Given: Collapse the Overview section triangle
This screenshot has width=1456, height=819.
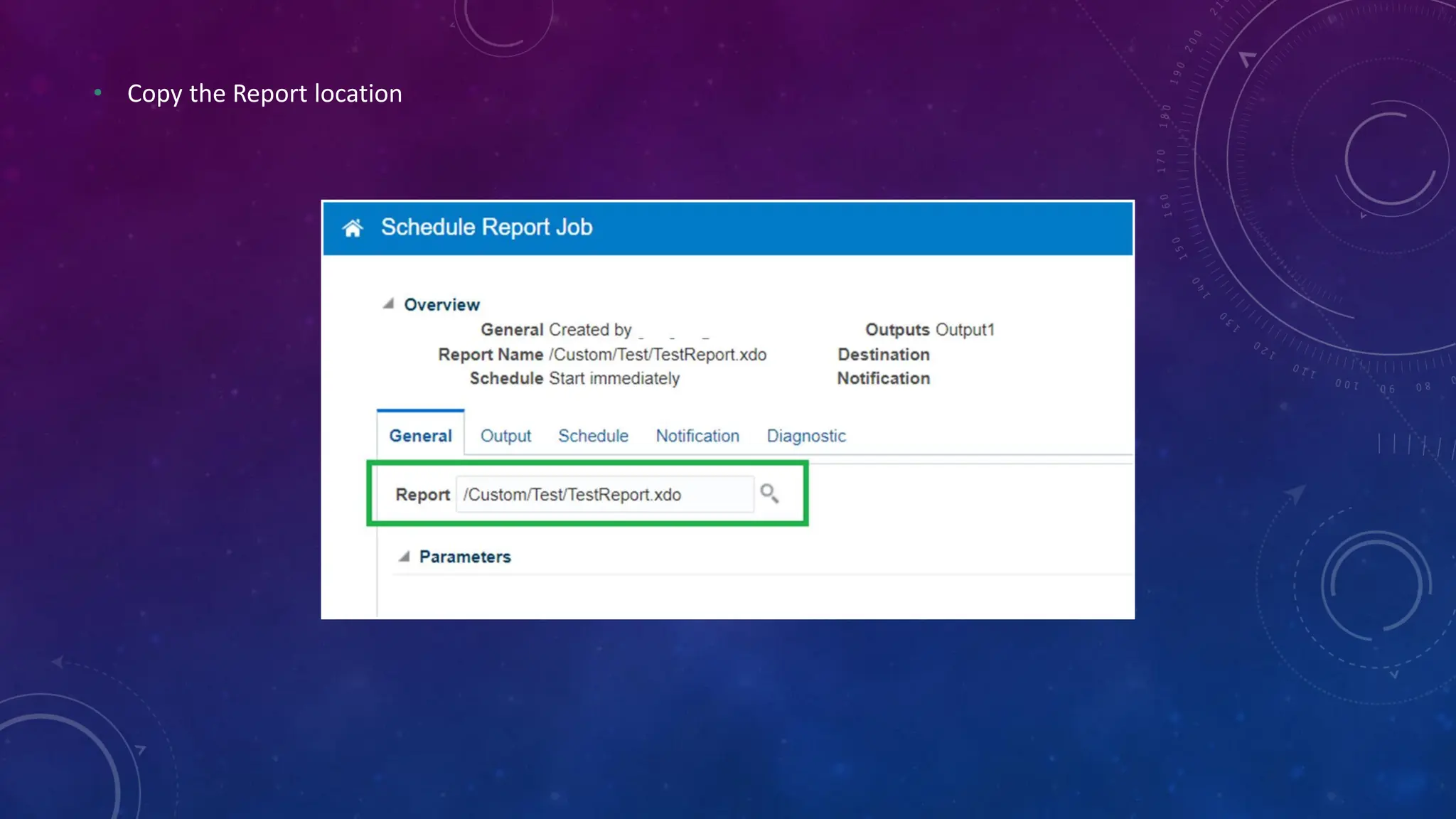Looking at the screenshot, I should click(388, 304).
